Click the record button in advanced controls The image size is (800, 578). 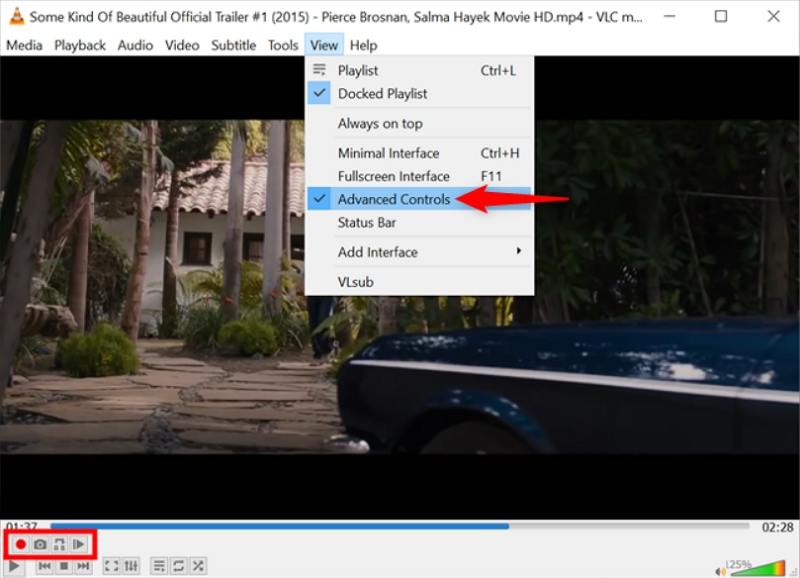(x=20, y=543)
